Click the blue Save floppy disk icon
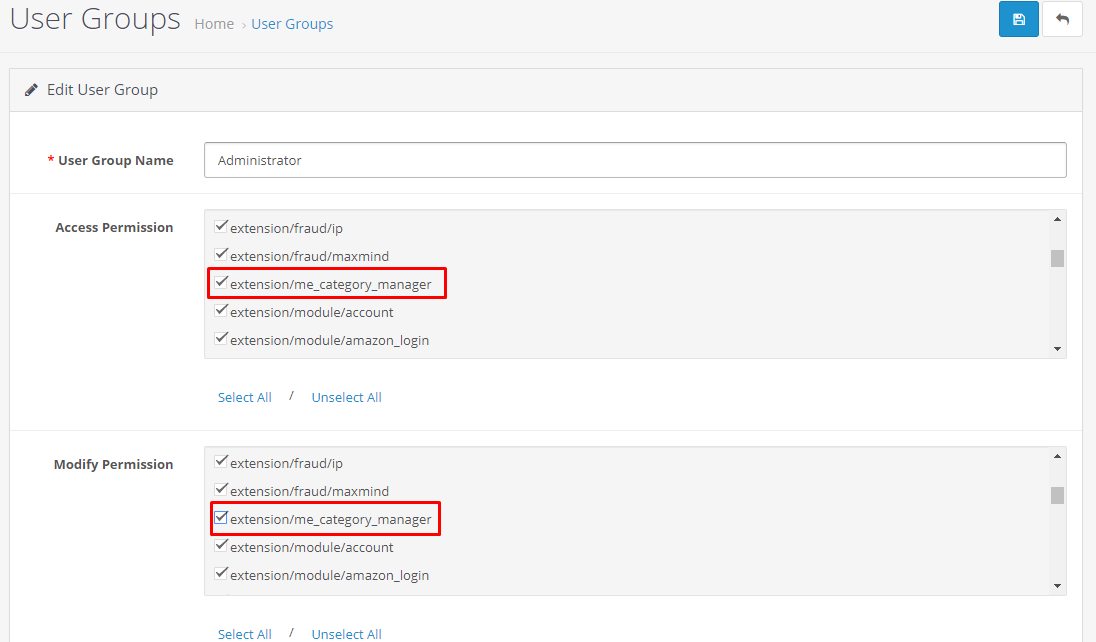The height and width of the screenshot is (642, 1096). click(1018, 20)
